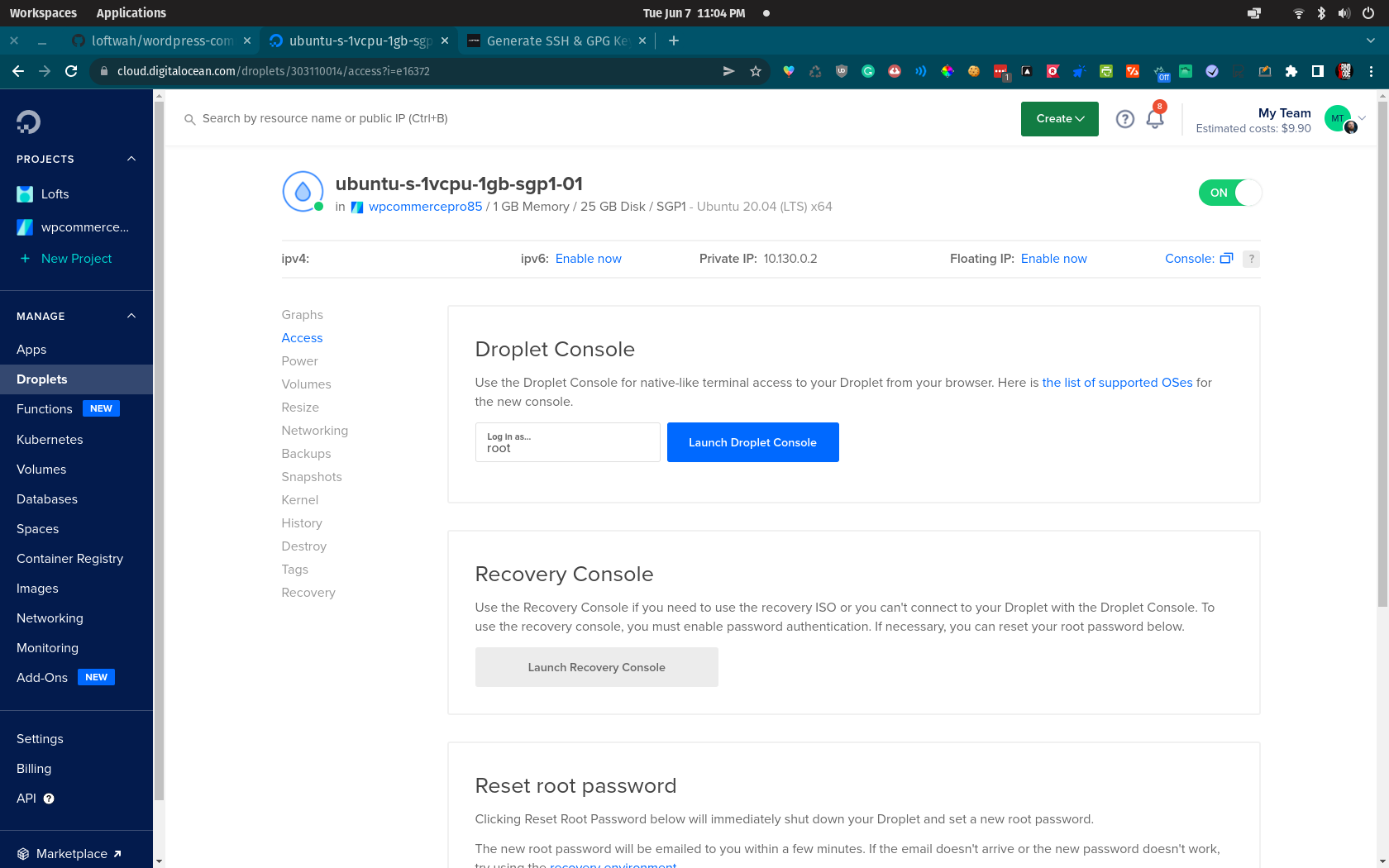Click the API help icon in sidebar
Image resolution: width=1389 pixels, height=868 pixels.
(49, 799)
